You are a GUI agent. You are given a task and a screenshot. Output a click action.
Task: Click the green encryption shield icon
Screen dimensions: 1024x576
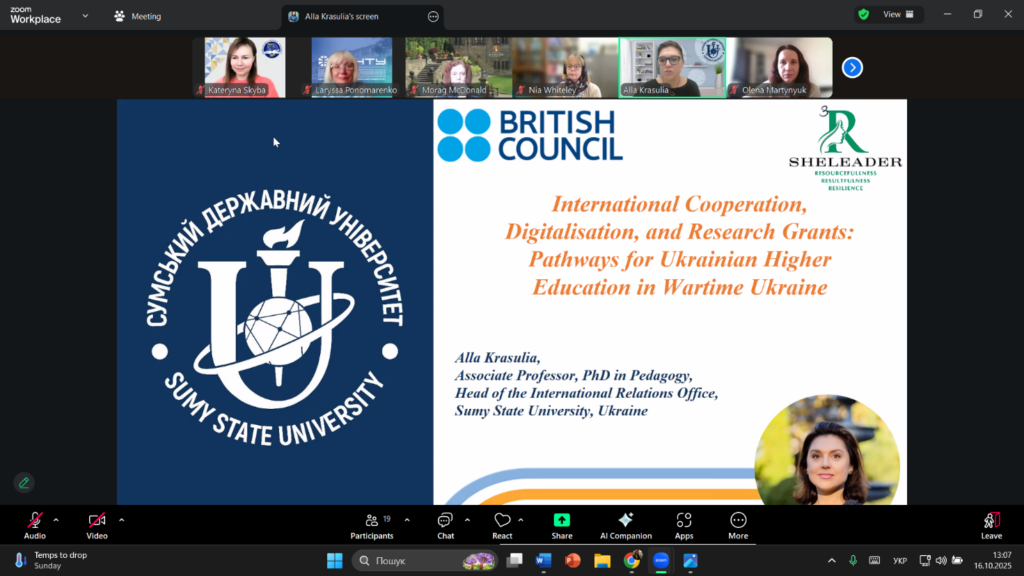click(863, 15)
